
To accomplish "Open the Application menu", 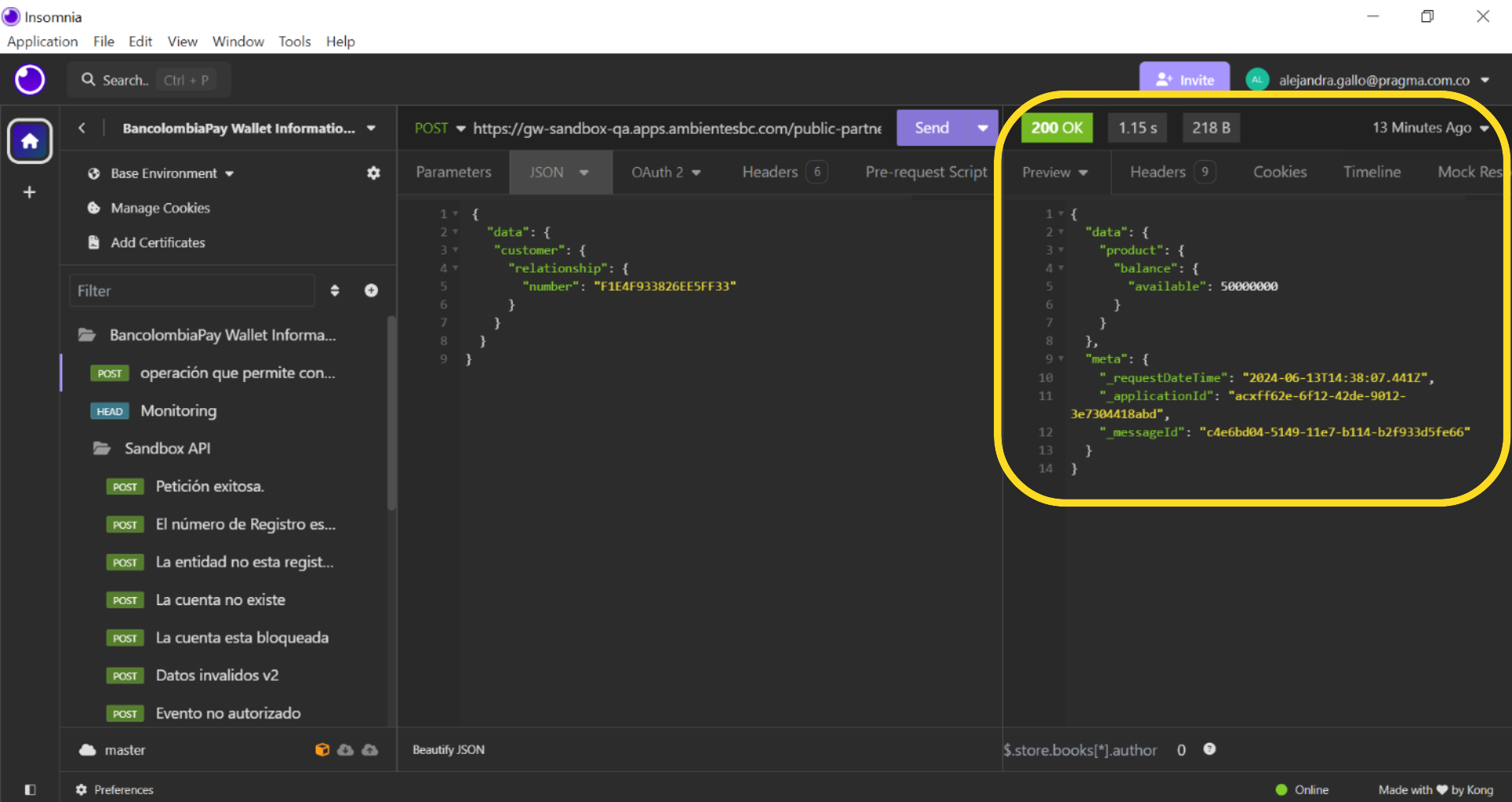I will (x=43, y=41).
